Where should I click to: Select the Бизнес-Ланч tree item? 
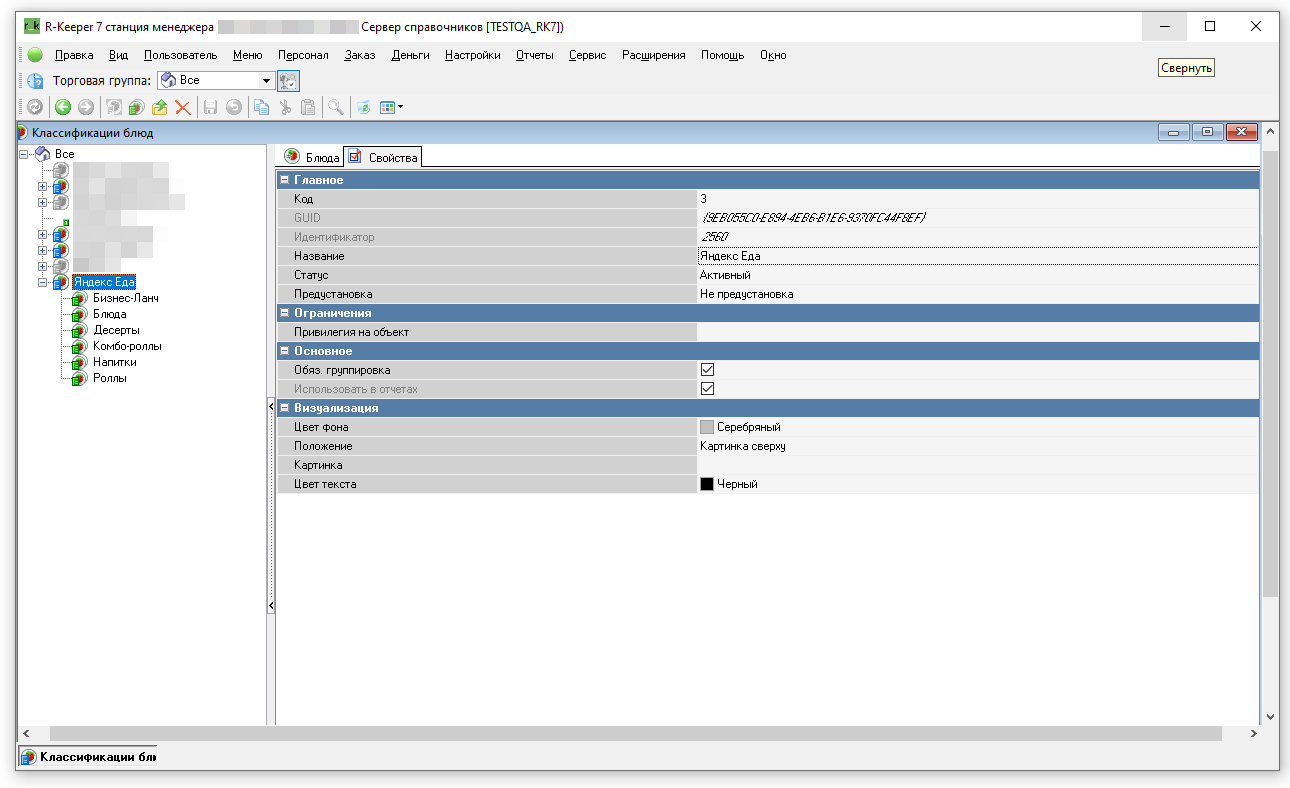tap(126, 298)
